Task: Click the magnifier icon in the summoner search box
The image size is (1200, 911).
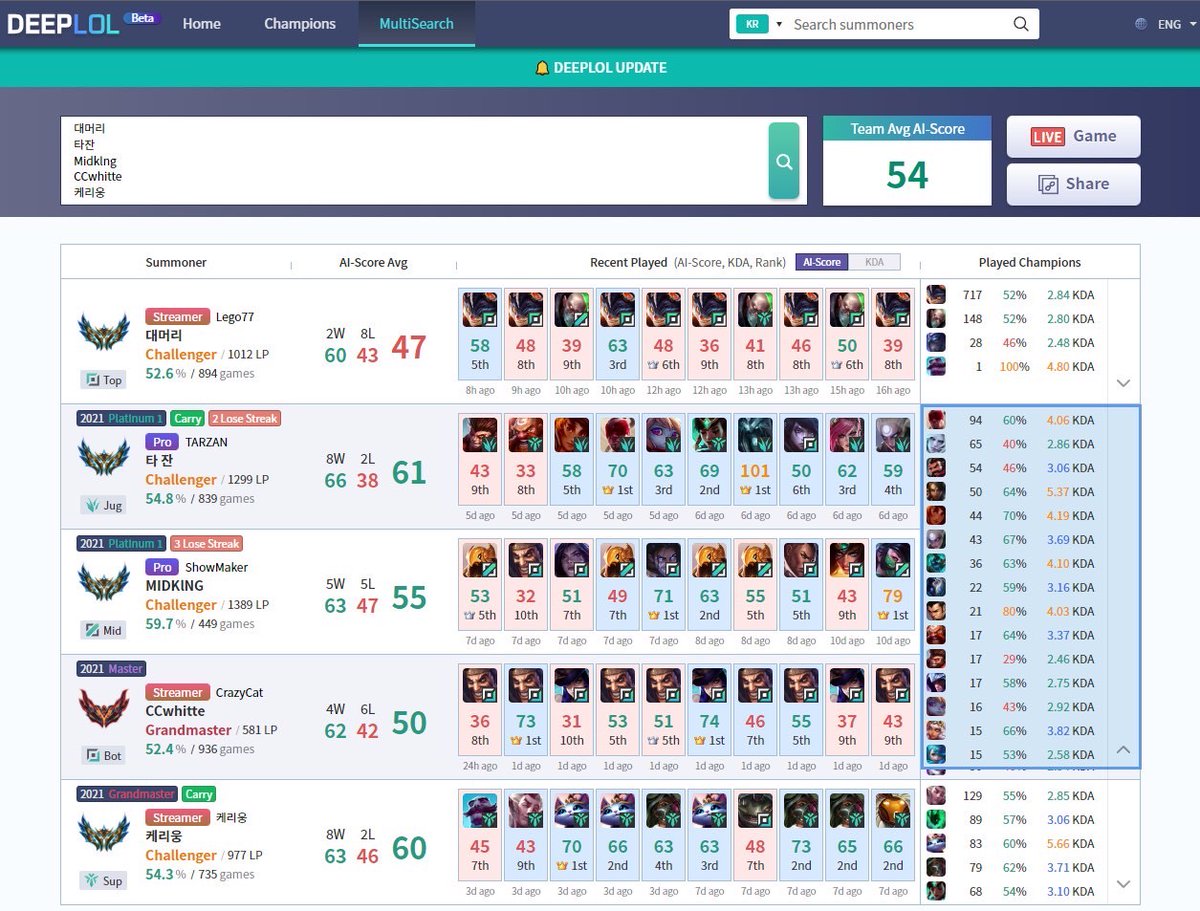Action: click(1020, 24)
